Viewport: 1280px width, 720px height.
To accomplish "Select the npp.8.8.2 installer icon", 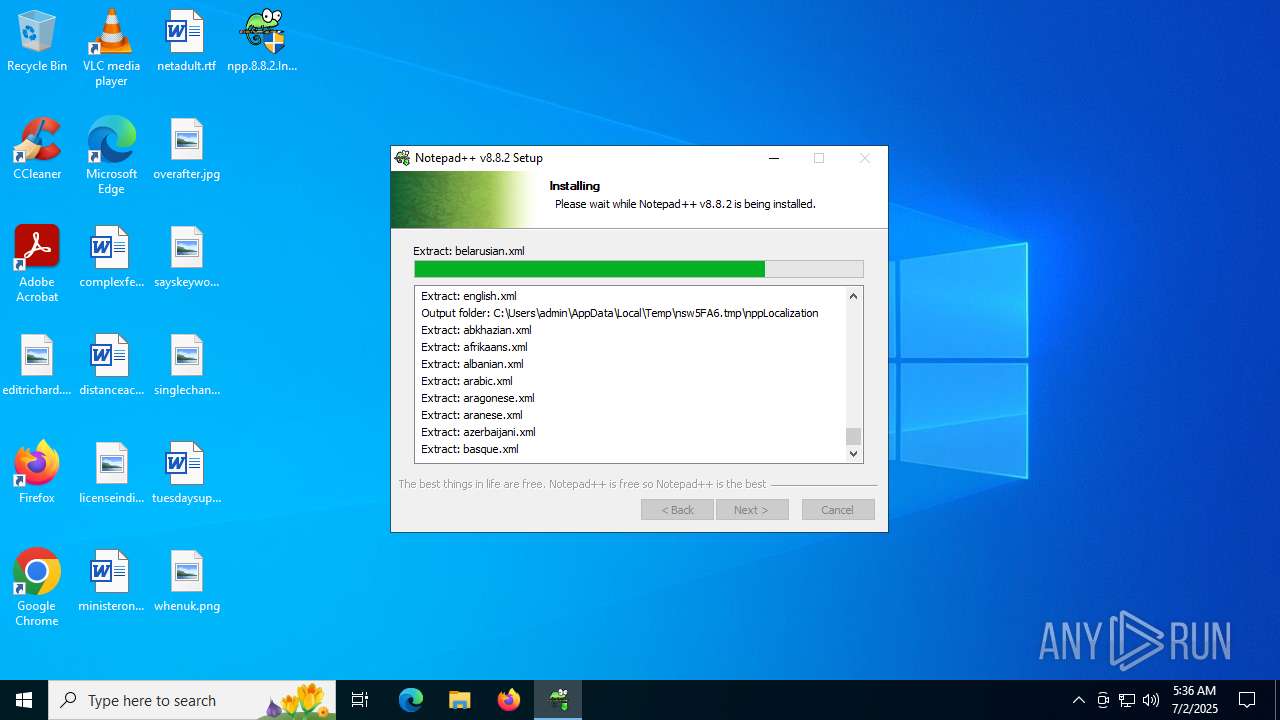I will pos(262,41).
